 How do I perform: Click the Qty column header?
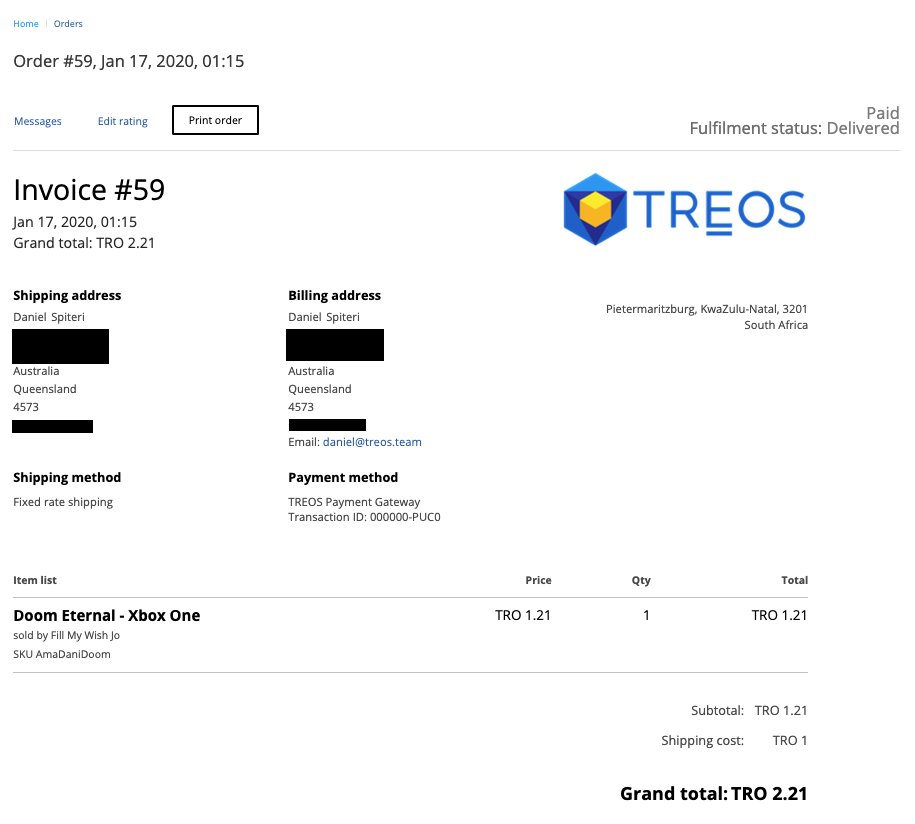pos(641,580)
